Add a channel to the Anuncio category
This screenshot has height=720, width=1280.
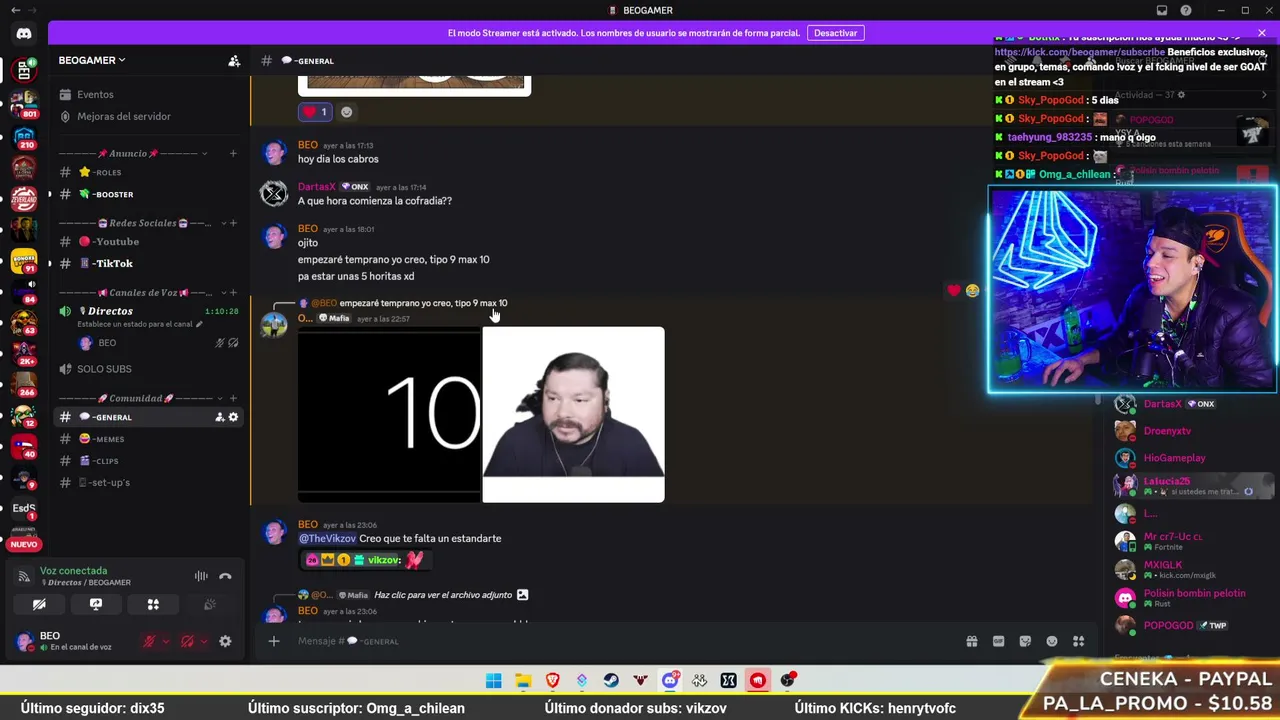point(233,153)
